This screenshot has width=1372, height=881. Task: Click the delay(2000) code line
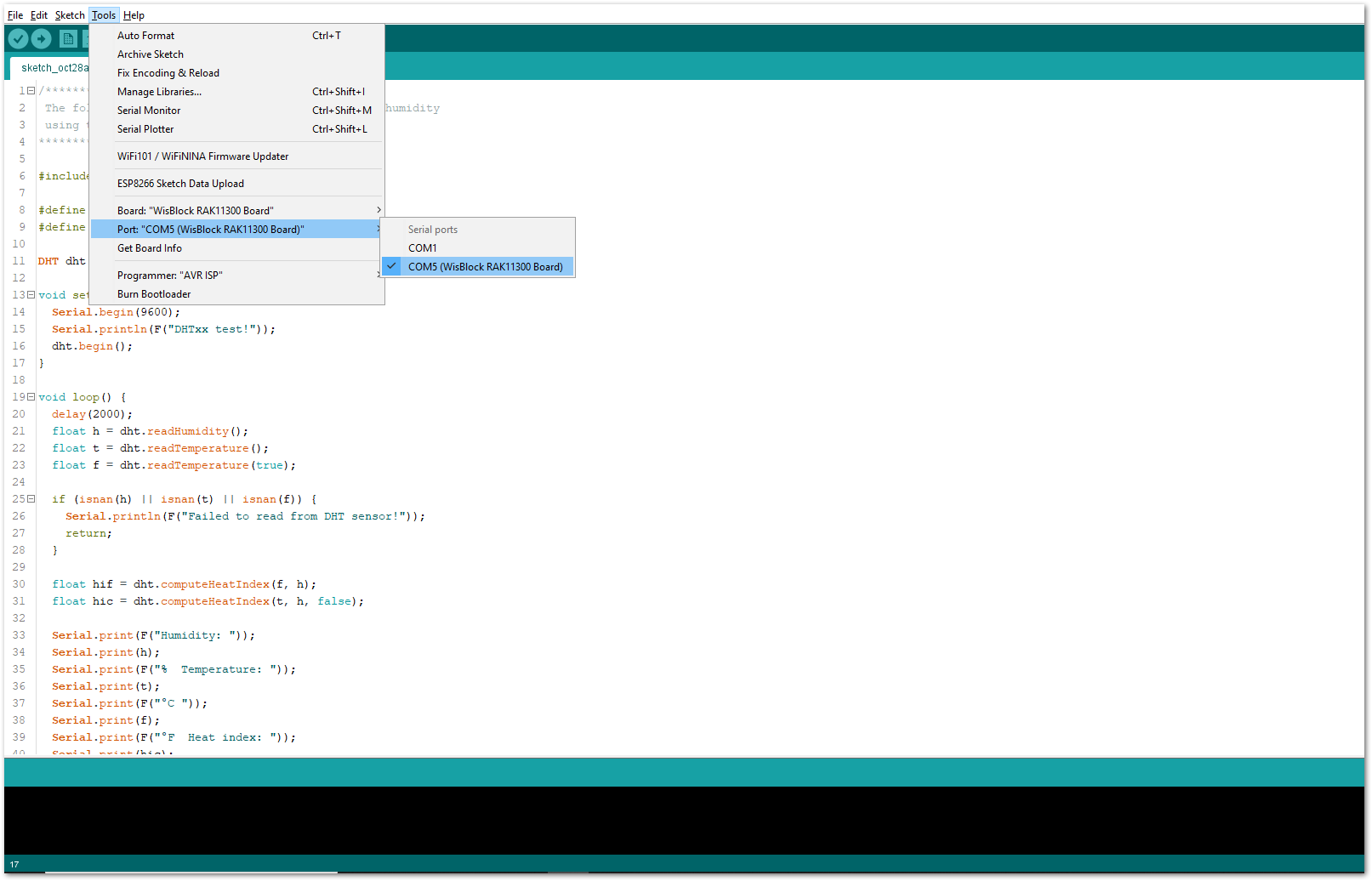pyautogui.click(x=92, y=414)
